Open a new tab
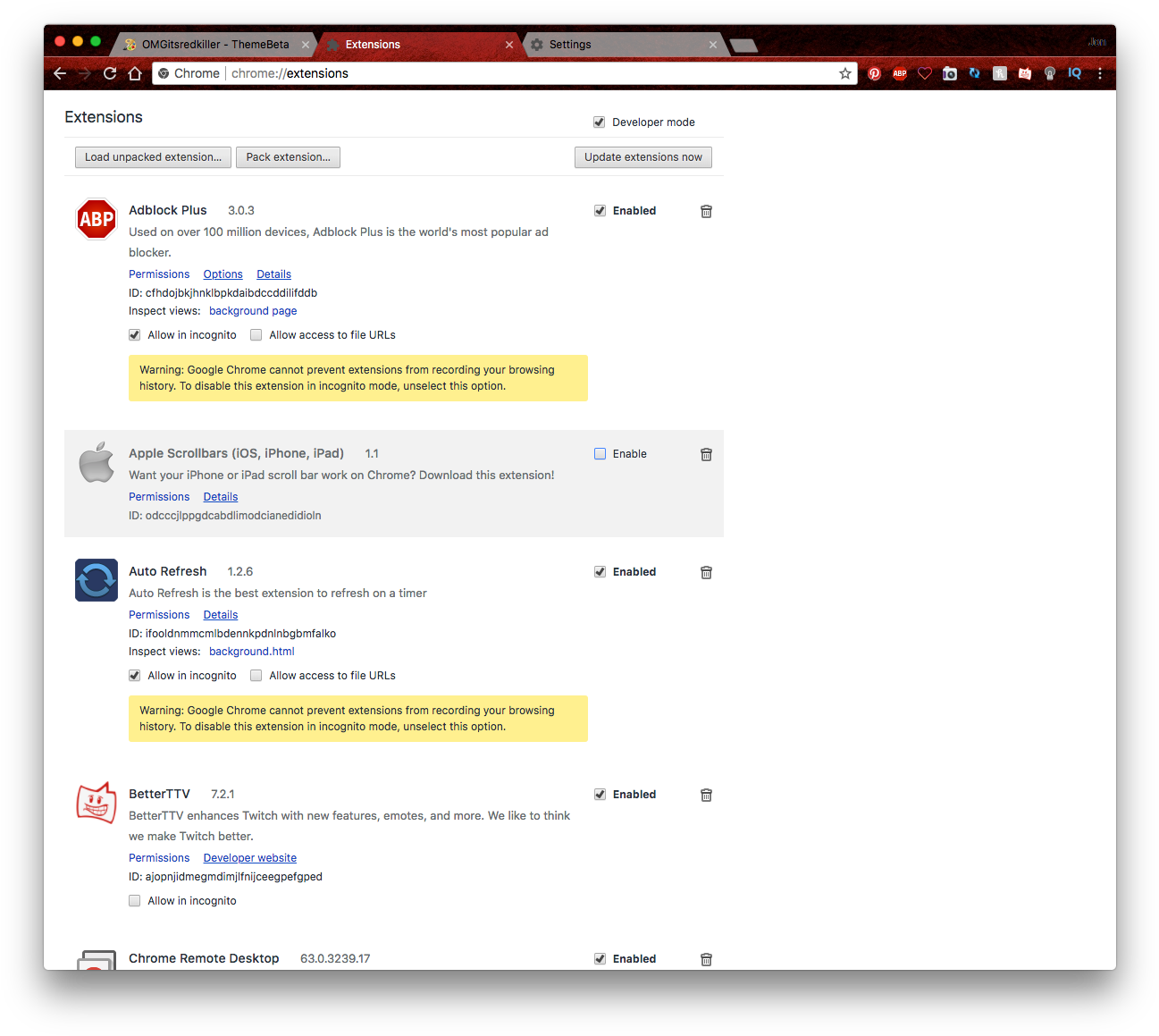Image resolution: width=1159 pixels, height=1036 pixels. coord(743,45)
